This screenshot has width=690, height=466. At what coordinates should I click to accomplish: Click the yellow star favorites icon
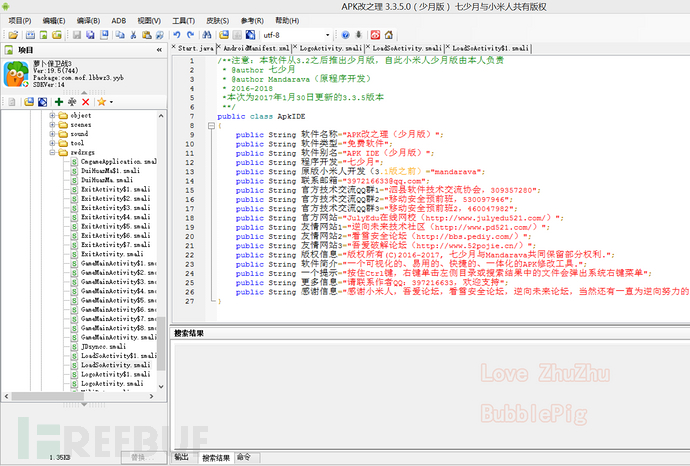pos(102,102)
